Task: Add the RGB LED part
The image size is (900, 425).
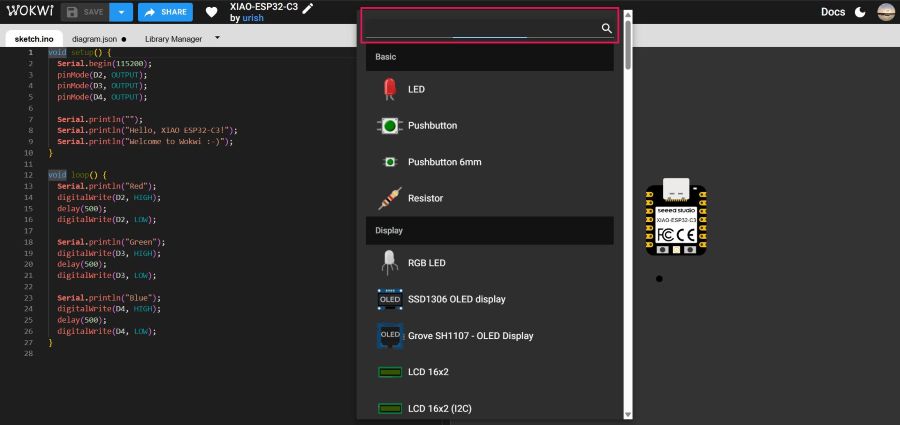Action: [490, 263]
